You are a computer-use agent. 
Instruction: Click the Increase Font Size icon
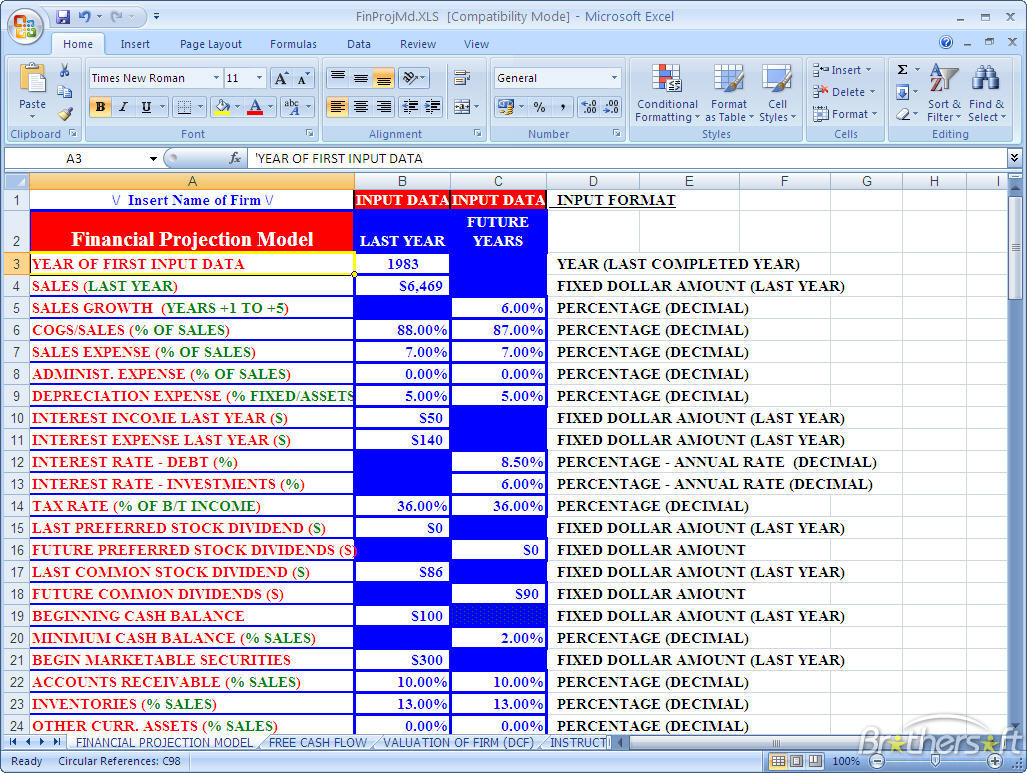[x=281, y=78]
